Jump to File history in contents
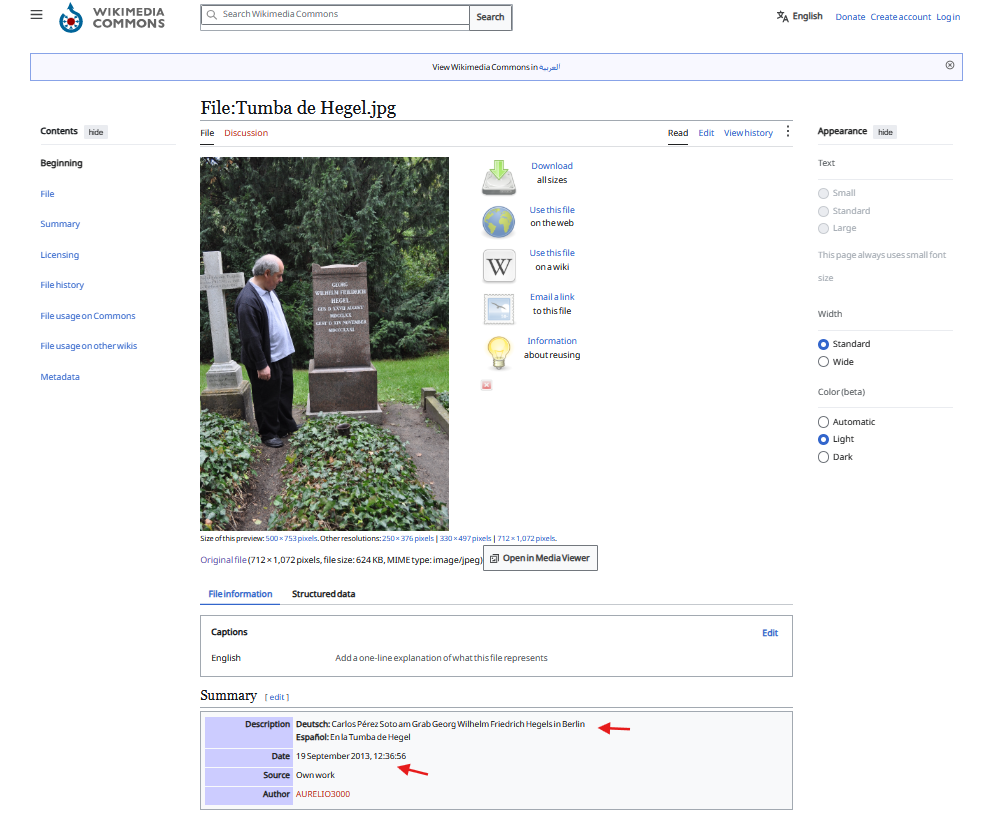The width and height of the screenshot is (987, 818). pyautogui.click(x=62, y=285)
